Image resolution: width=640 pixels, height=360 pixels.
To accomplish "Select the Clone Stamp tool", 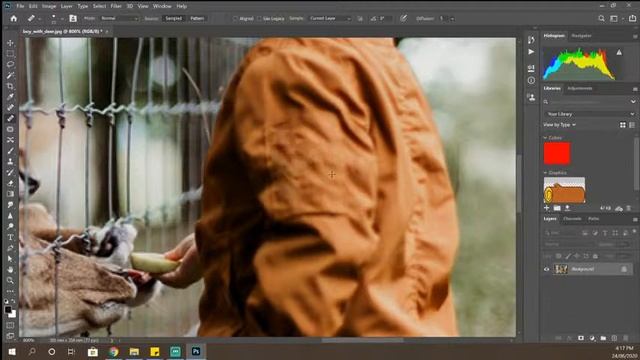I will (x=11, y=162).
